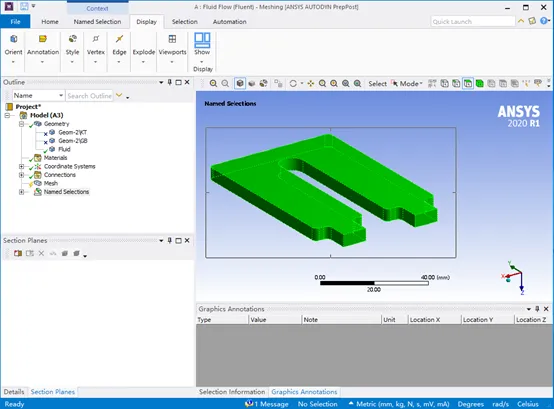Open the Selection Information tab

tap(232, 392)
